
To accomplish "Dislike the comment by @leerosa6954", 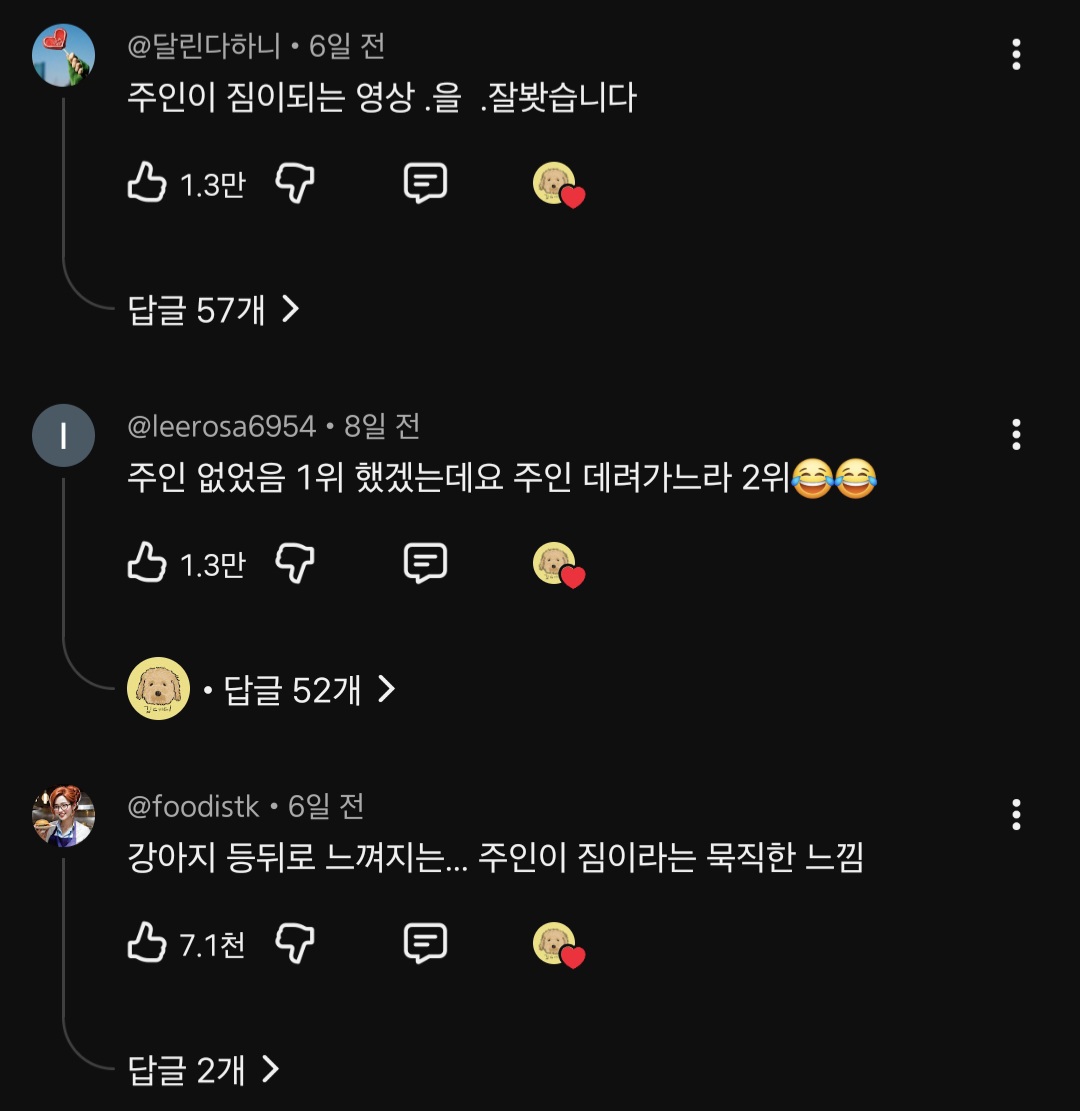I will [295, 564].
